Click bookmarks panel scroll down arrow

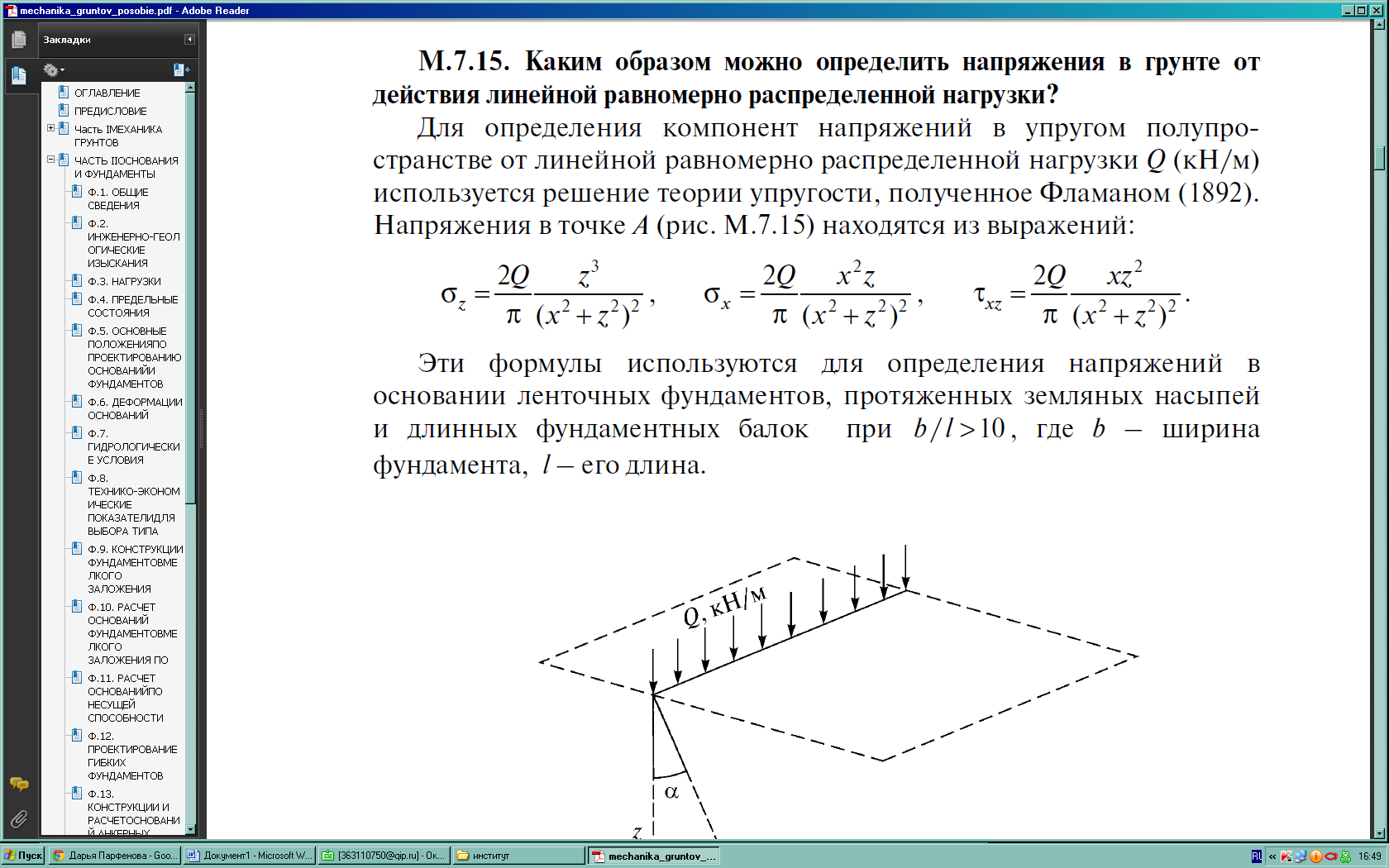(191, 829)
